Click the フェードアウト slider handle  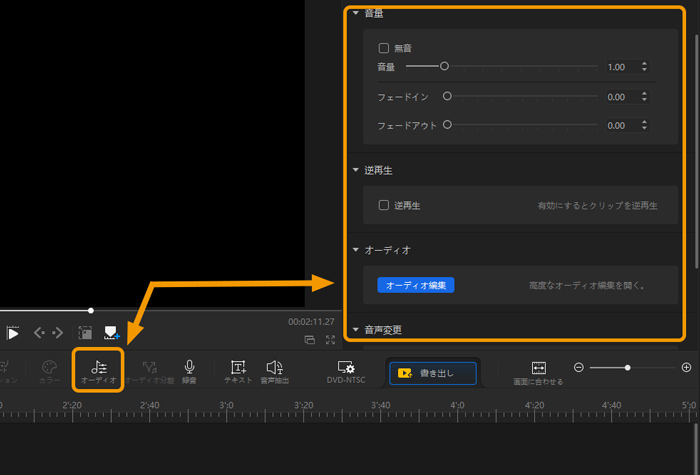(447, 125)
